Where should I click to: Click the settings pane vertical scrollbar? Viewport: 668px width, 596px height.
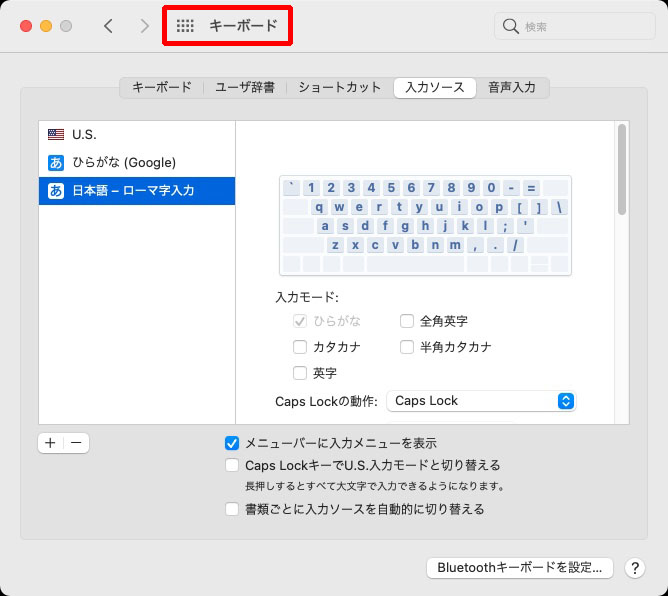(622, 170)
